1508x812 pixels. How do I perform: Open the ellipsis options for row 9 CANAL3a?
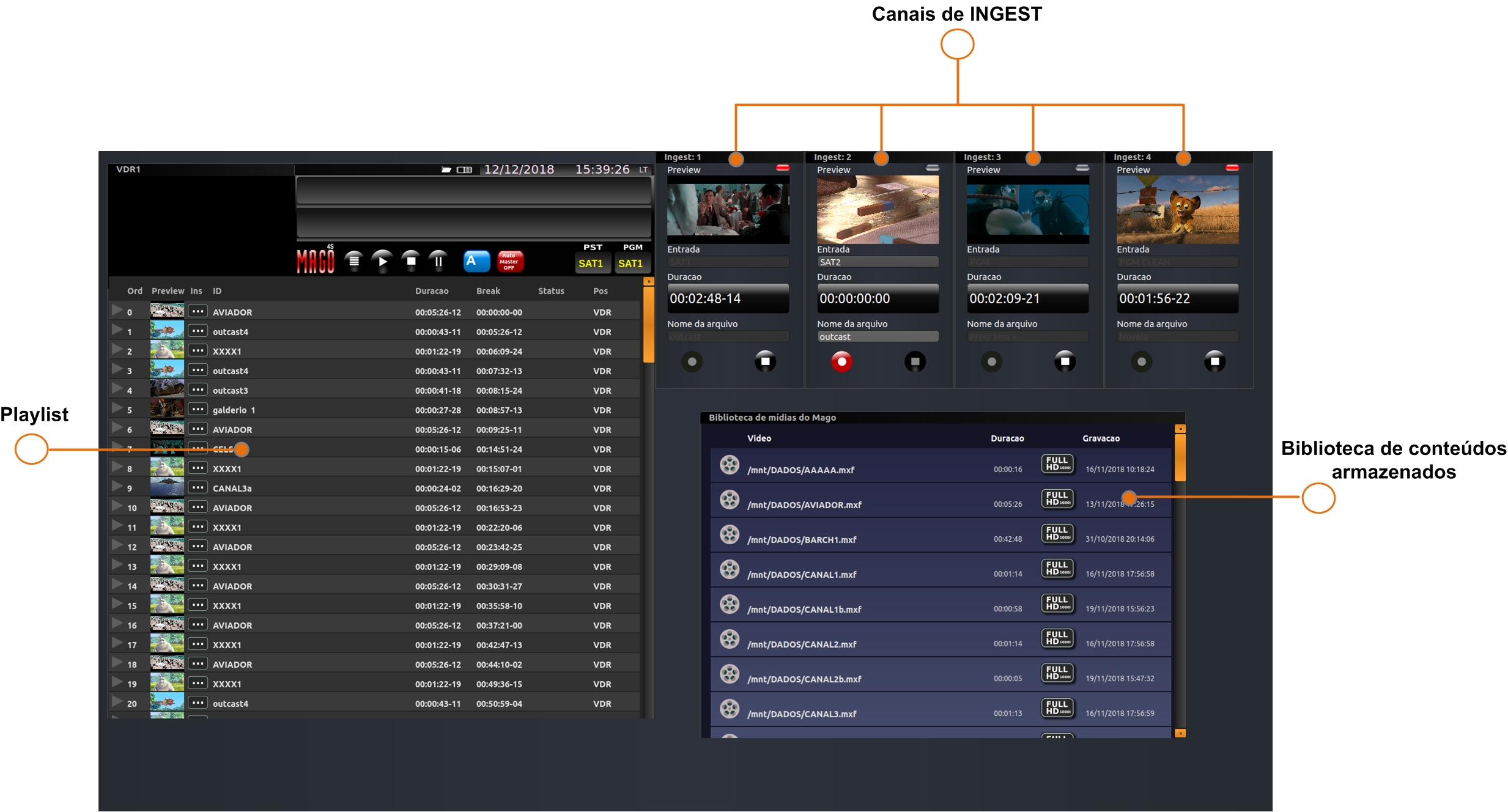(x=198, y=487)
